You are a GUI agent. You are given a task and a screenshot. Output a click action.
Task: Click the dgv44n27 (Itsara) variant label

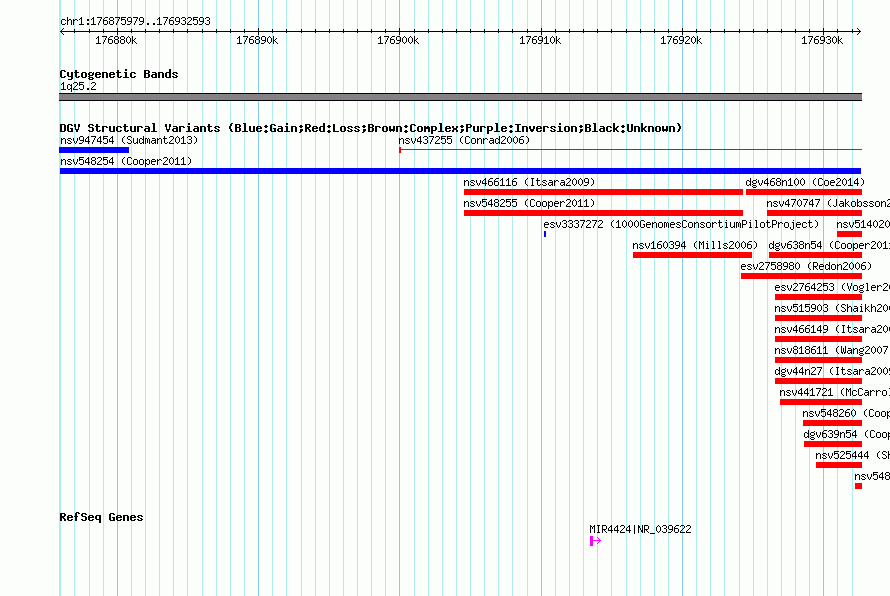(x=832, y=371)
